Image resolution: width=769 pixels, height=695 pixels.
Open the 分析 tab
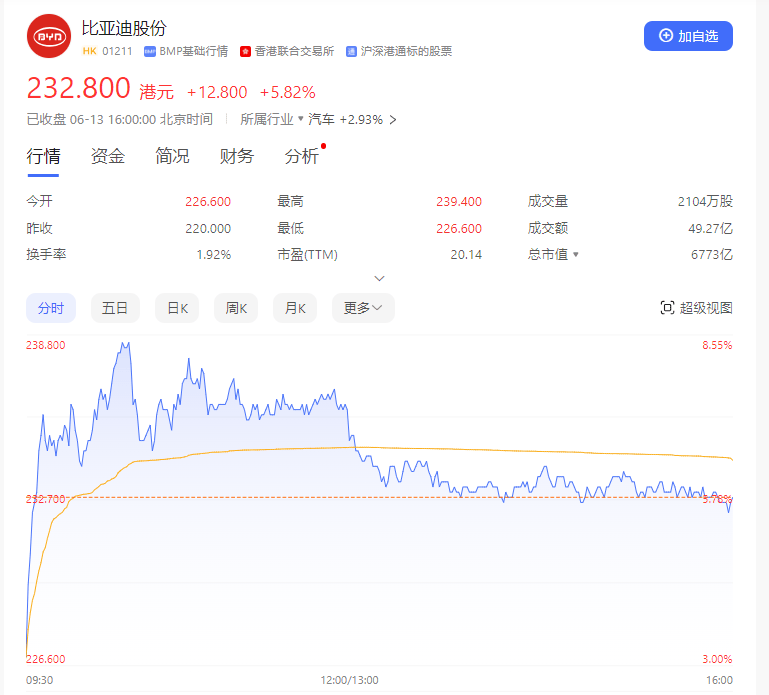coord(302,156)
